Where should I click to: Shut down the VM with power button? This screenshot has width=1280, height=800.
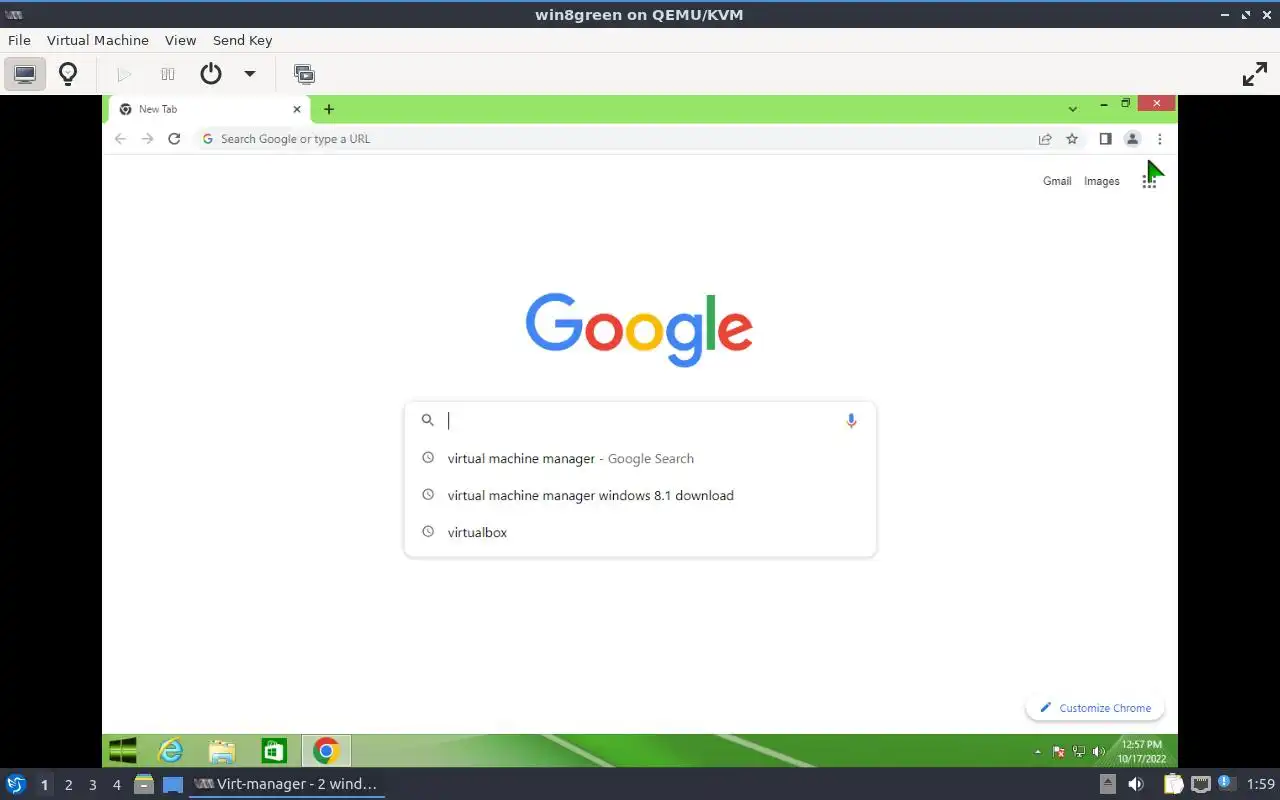pyautogui.click(x=211, y=74)
